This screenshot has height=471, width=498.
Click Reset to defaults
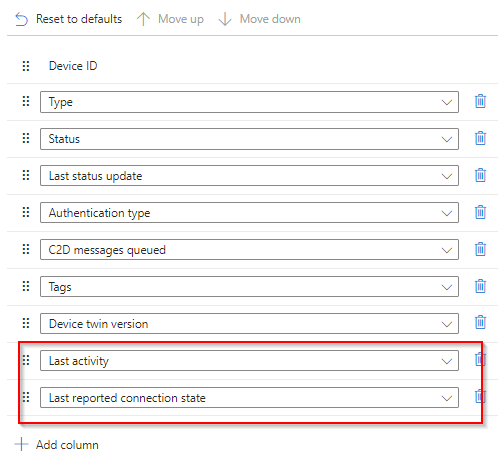click(69, 19)
